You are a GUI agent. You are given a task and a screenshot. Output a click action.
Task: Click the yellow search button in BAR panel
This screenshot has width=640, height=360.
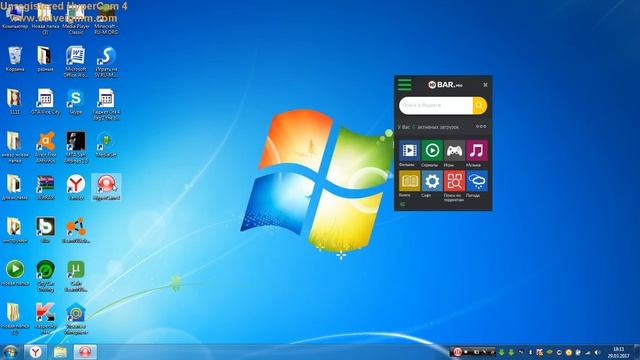click(480, 106)
